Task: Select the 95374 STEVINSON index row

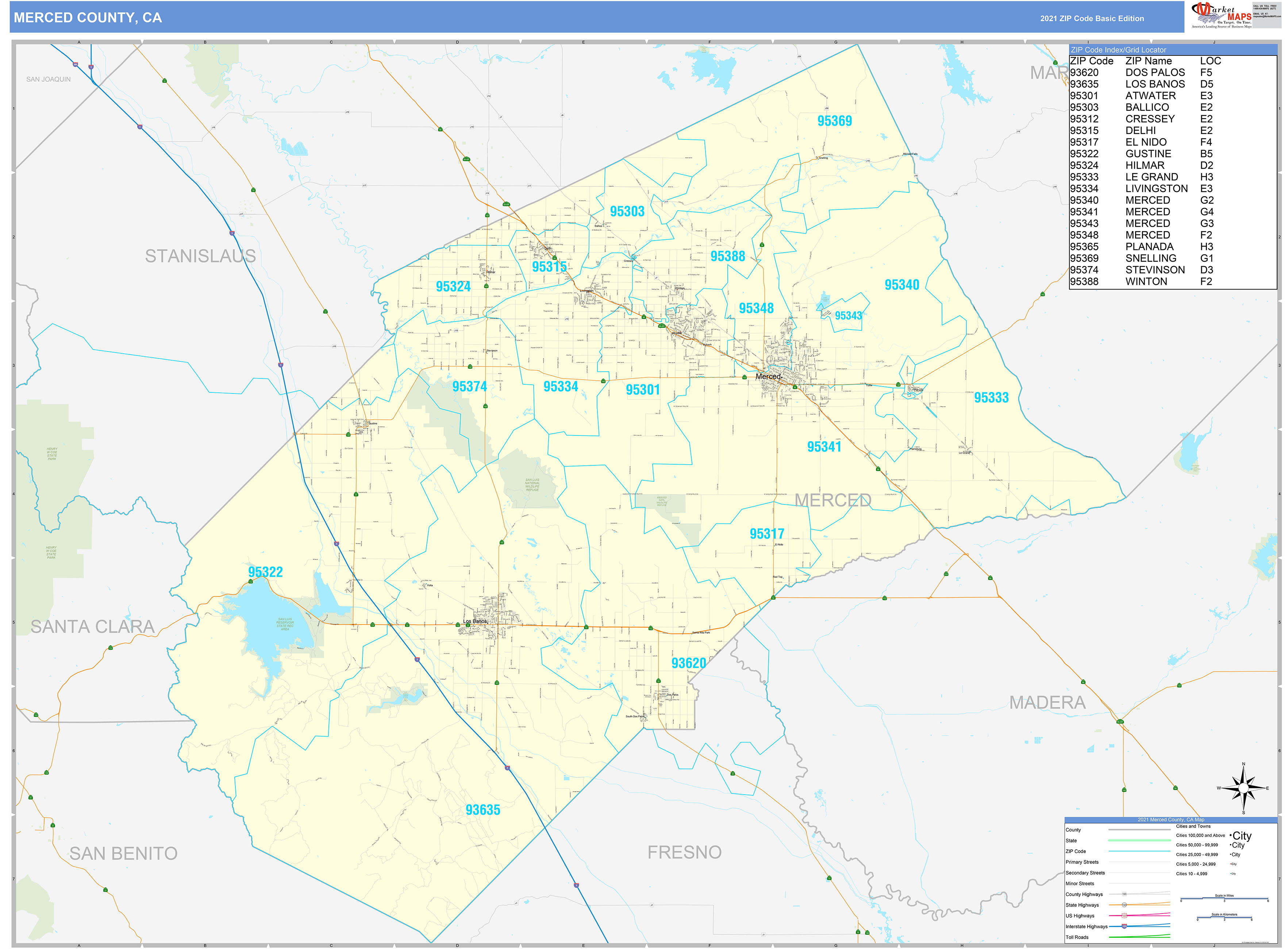Action: click(x=1142, y=269)
